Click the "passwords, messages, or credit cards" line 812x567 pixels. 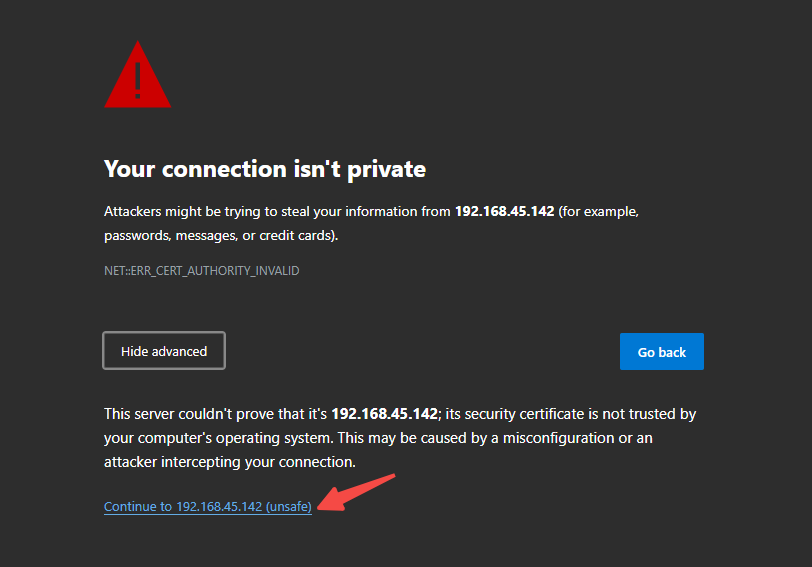pyautogui.click(x=221, y=236)
